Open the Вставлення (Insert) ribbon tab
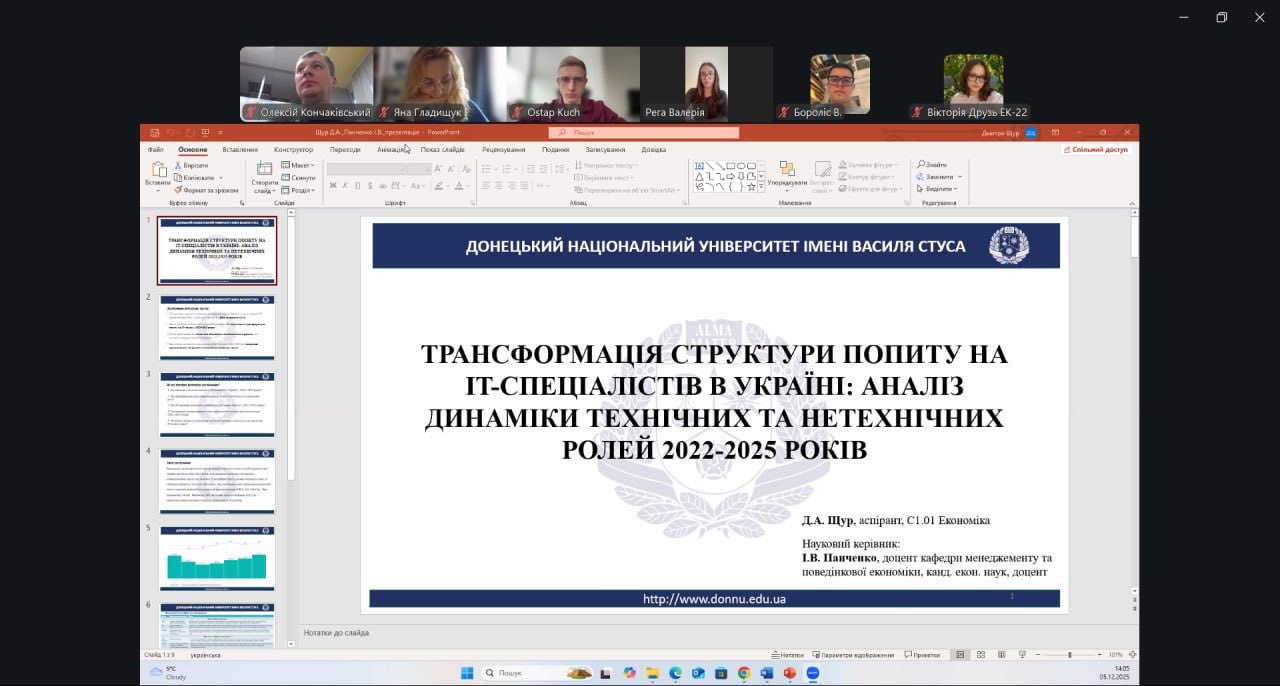Viewport: 1280px width, 686px height. 240,150
